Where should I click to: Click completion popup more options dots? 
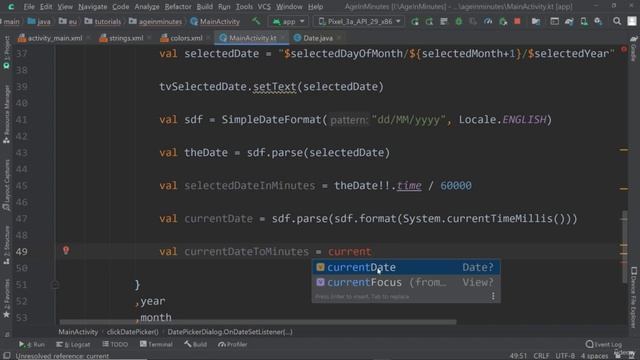coord(493,296)
